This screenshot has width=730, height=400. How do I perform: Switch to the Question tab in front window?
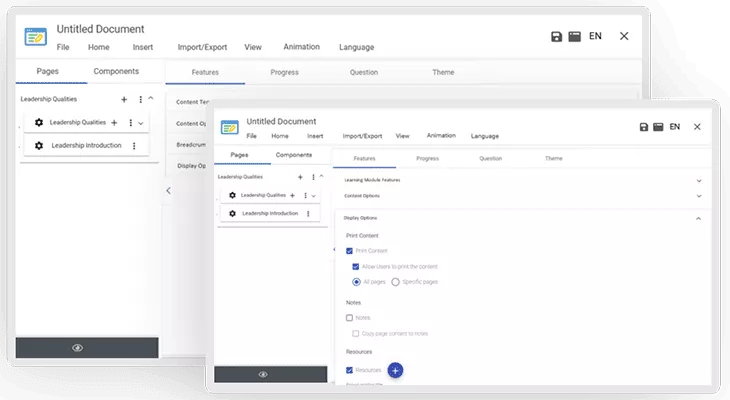[x=491, y=158]
